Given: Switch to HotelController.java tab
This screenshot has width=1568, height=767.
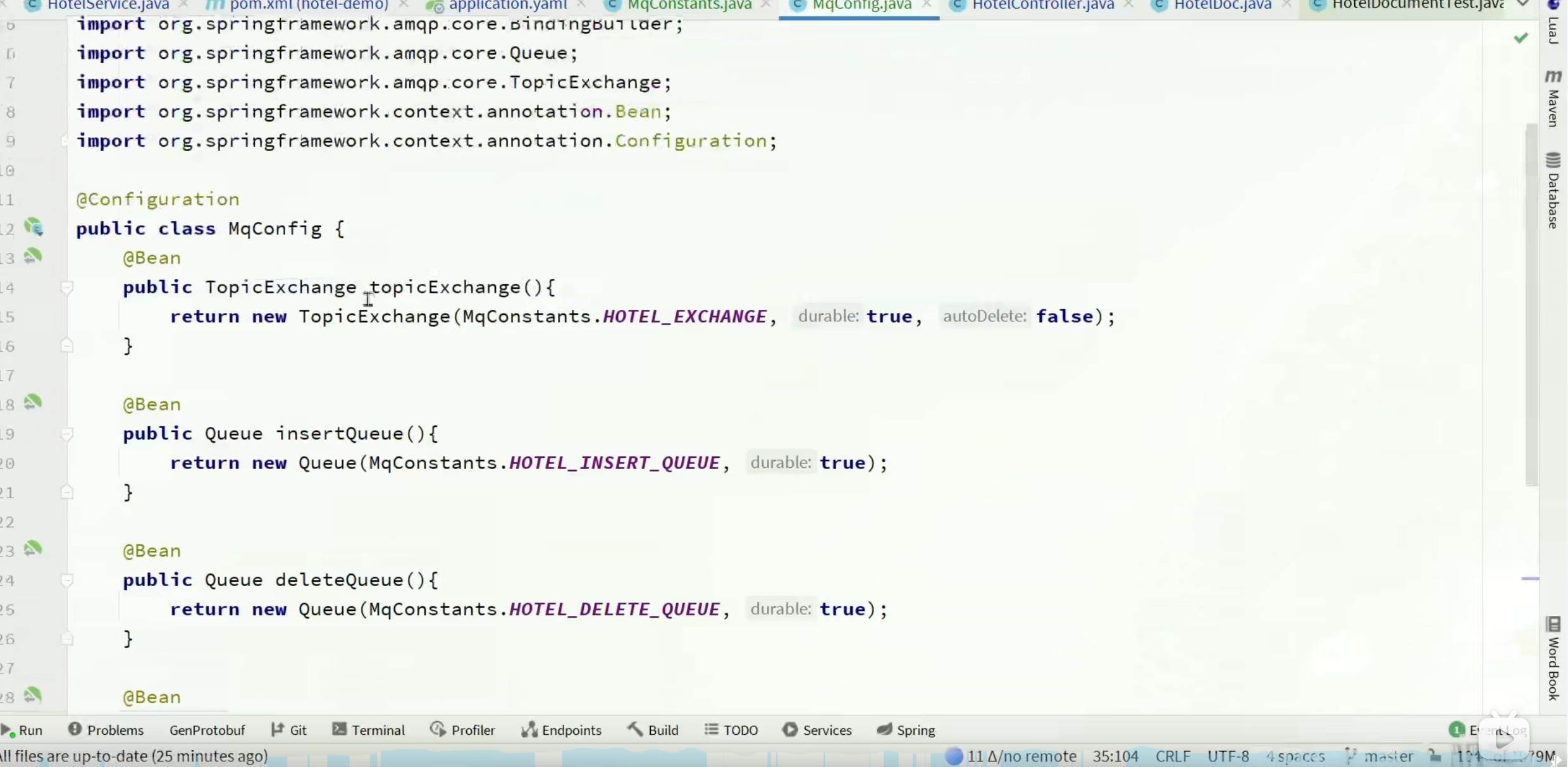Looking at the screenshot, I should tap(1042, 6).
